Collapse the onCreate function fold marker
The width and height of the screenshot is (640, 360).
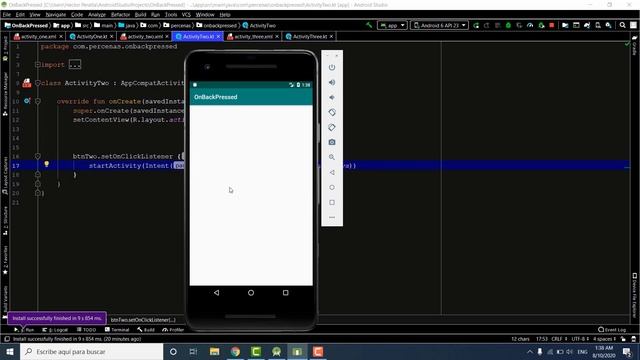coord(38,101)
